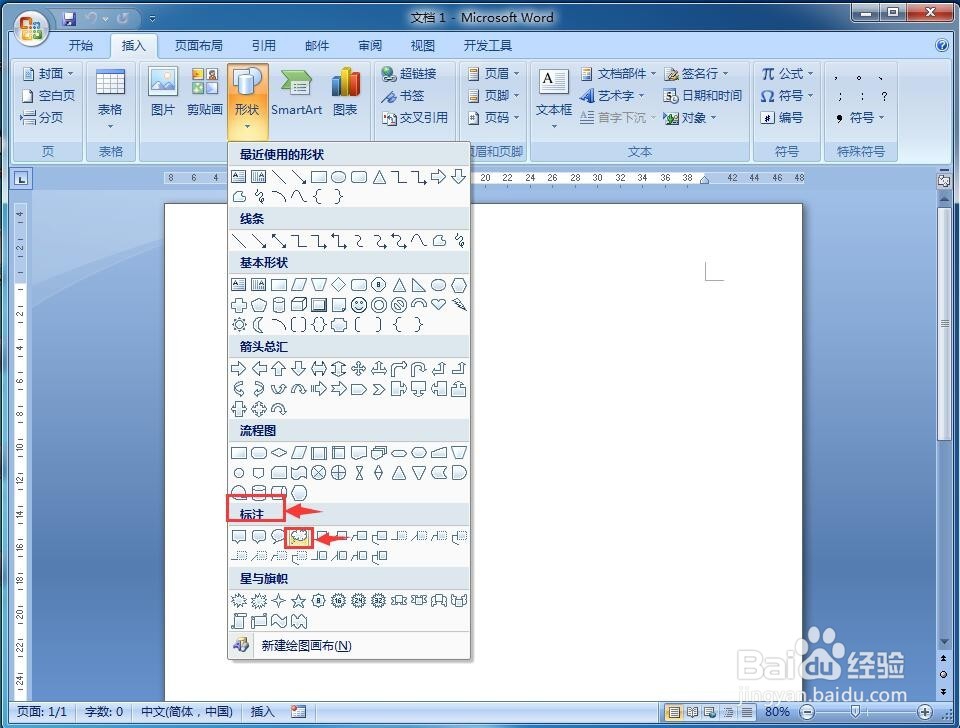960x728 pixels.
Task: Select the double arrow line shape
Action: 279,241
